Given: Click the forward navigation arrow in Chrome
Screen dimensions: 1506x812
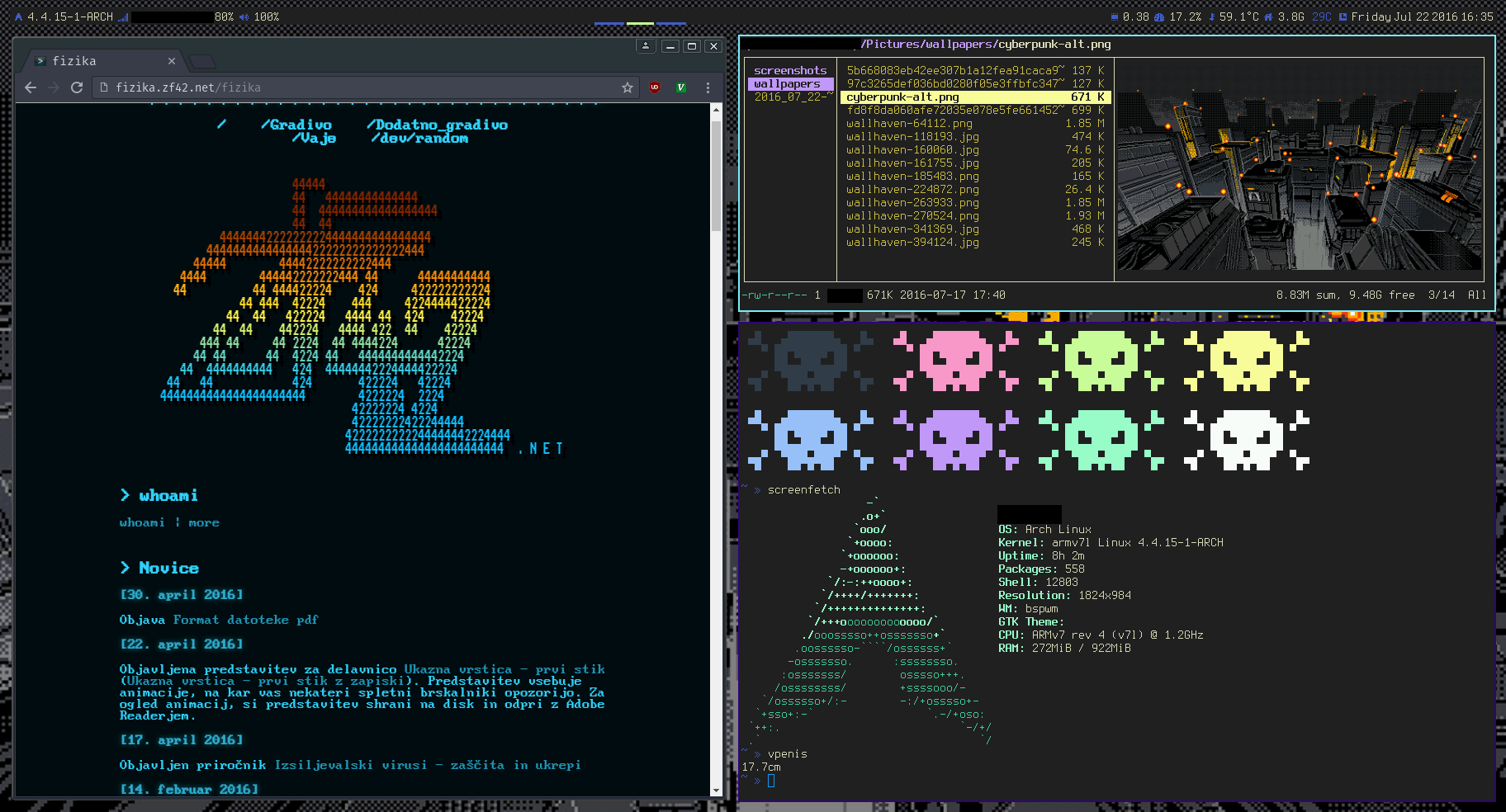Looking at the screenshot, I should click(54, 87).
